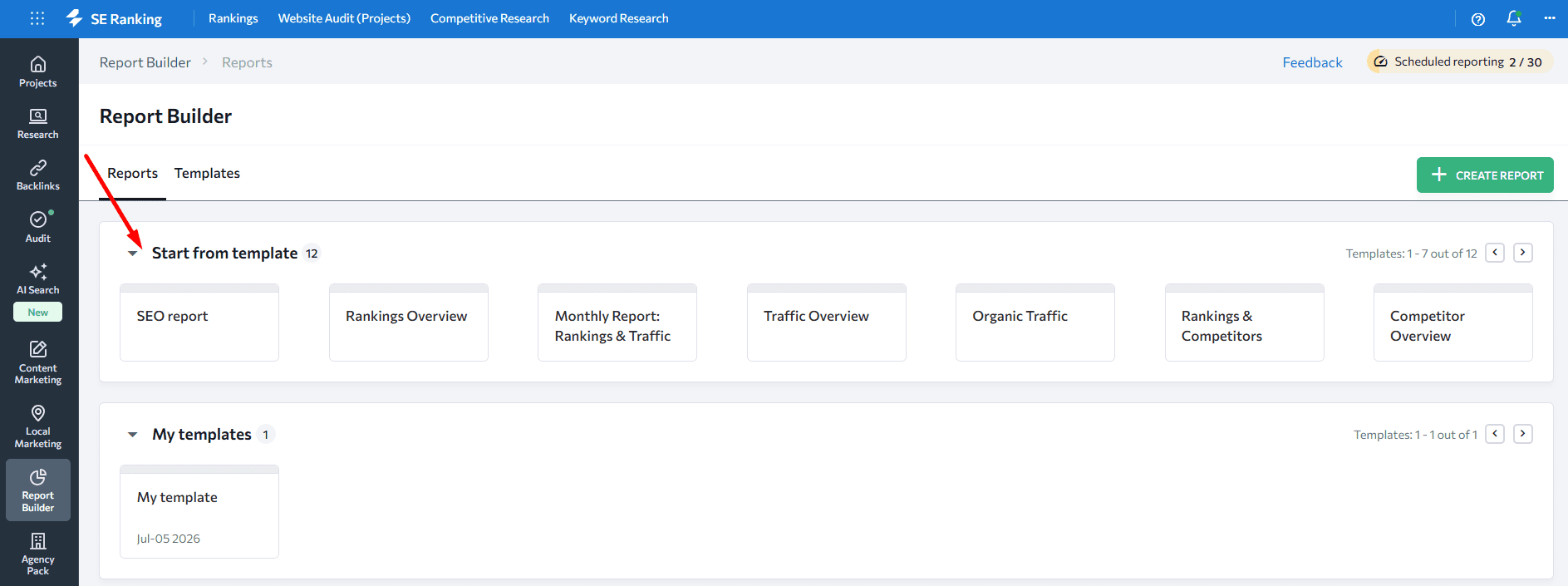Choose the Rankings & Competitors template
This screenshot has width=1568, height=586.
(x=1245, y=323)
